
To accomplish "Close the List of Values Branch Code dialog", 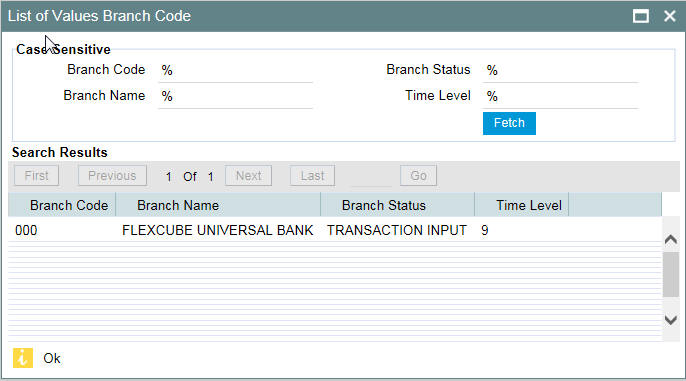I will [x=670, y=16].
